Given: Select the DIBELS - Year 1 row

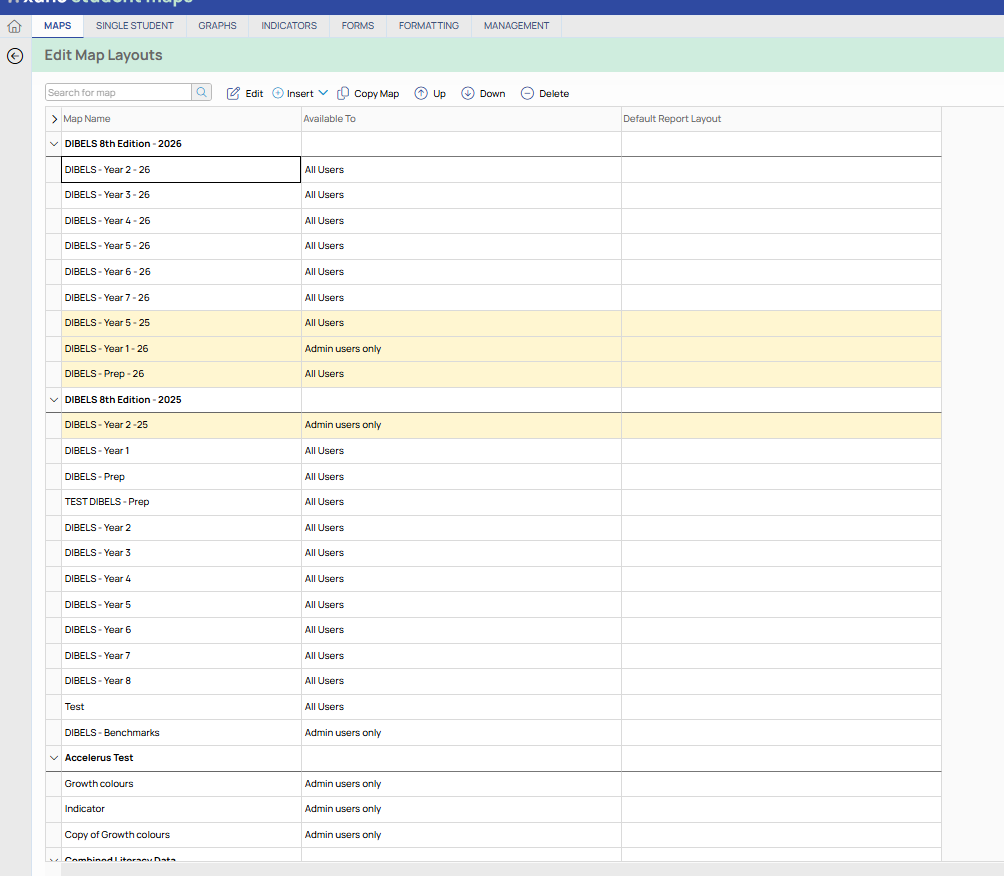Looking at the screenshot, I should tap(493, 451).
